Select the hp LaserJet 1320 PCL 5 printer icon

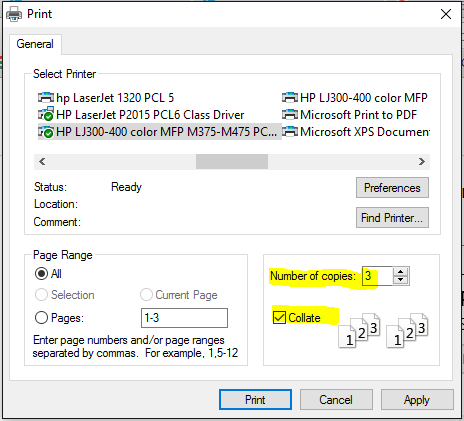[46, 98]
